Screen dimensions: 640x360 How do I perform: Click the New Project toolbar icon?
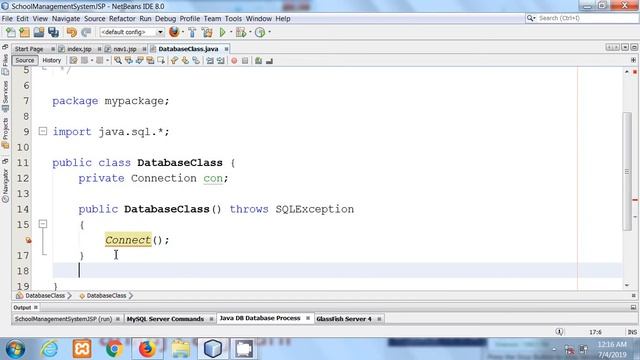click(24, 32)
